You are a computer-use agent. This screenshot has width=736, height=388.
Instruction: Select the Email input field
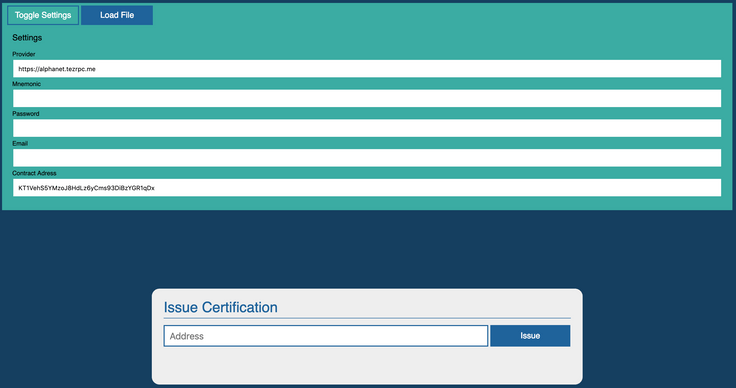pyautogui.click(x=367, y=158)
